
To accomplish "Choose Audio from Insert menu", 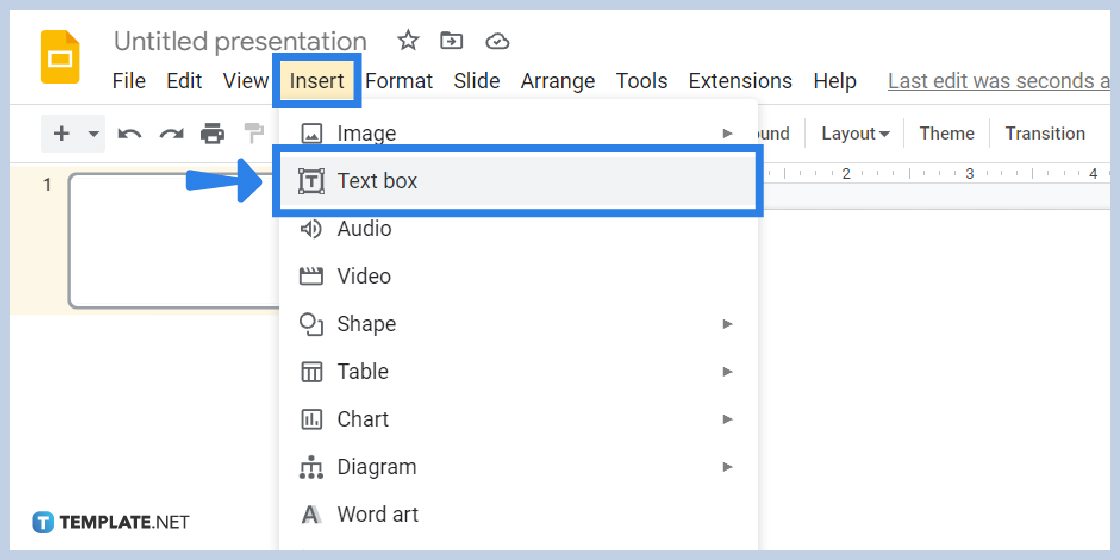I will tap(518, 229).
